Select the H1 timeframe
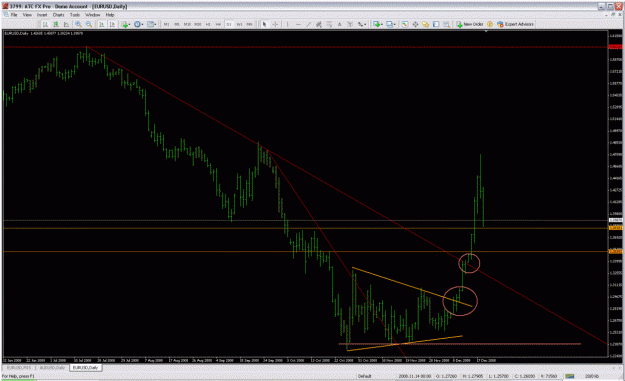 [208, 24]
